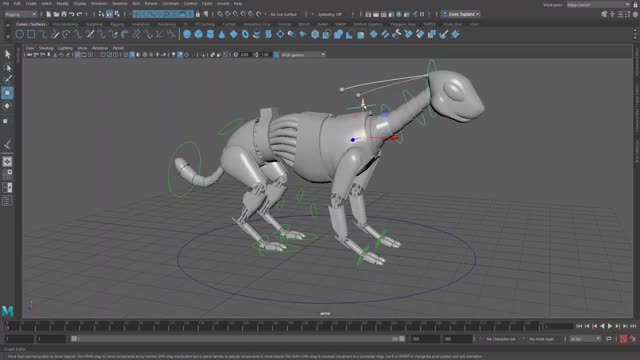The image size is (640, 360).
Task: Open the sRGB gamma view transform dropdown
Action: pos(303,55)
